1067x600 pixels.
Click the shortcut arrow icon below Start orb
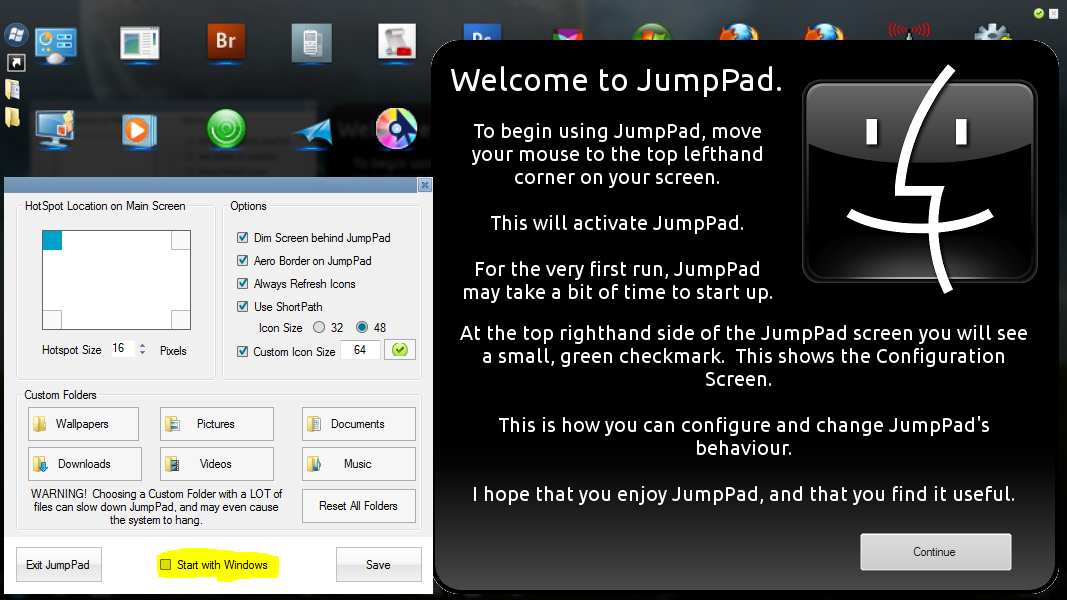pyautogui.click(x=16, y=63)
